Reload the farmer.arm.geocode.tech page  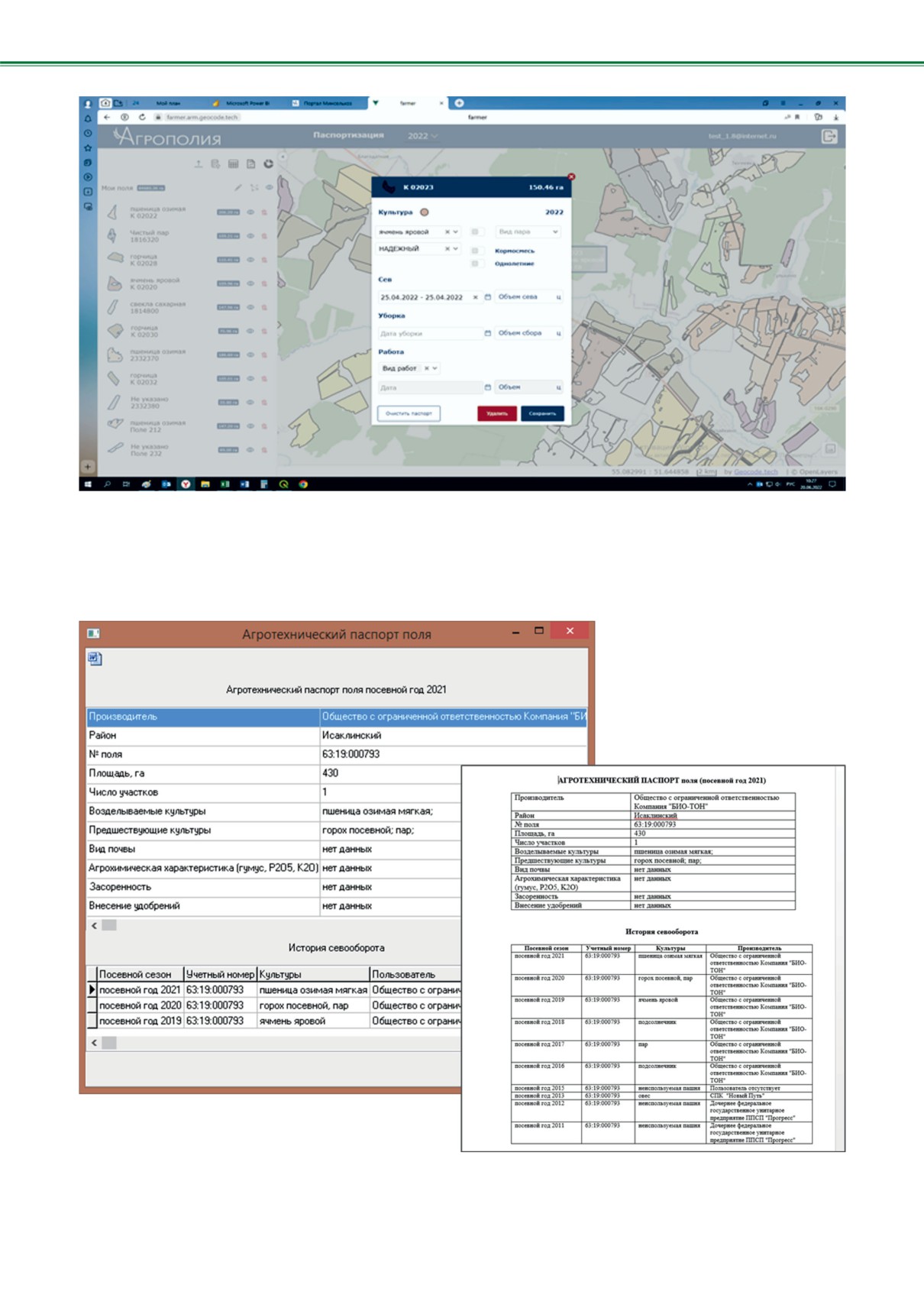[142, 117]
